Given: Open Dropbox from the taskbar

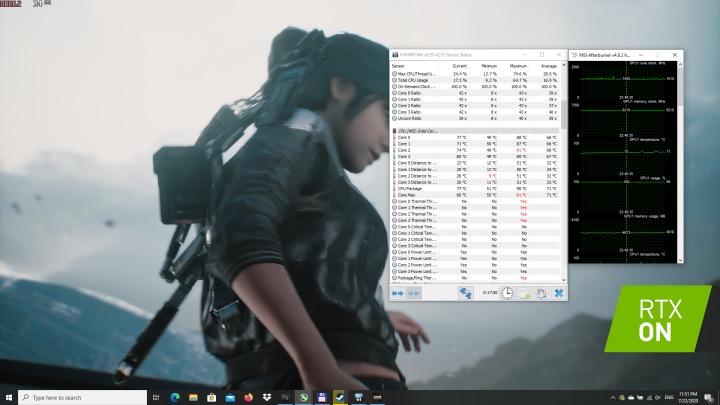Looking at the screenshot, I should pyautogui.click(x=267, y=398).
